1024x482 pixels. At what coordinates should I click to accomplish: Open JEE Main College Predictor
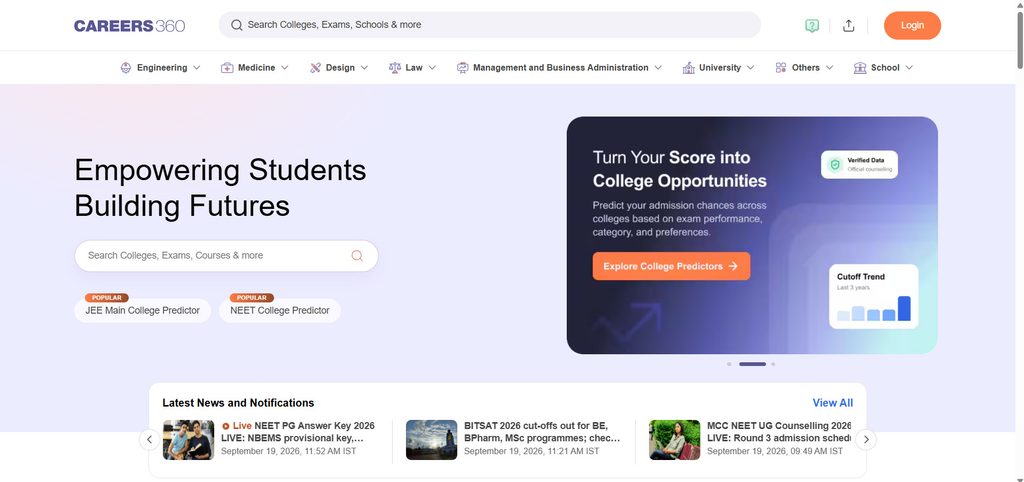142,311
